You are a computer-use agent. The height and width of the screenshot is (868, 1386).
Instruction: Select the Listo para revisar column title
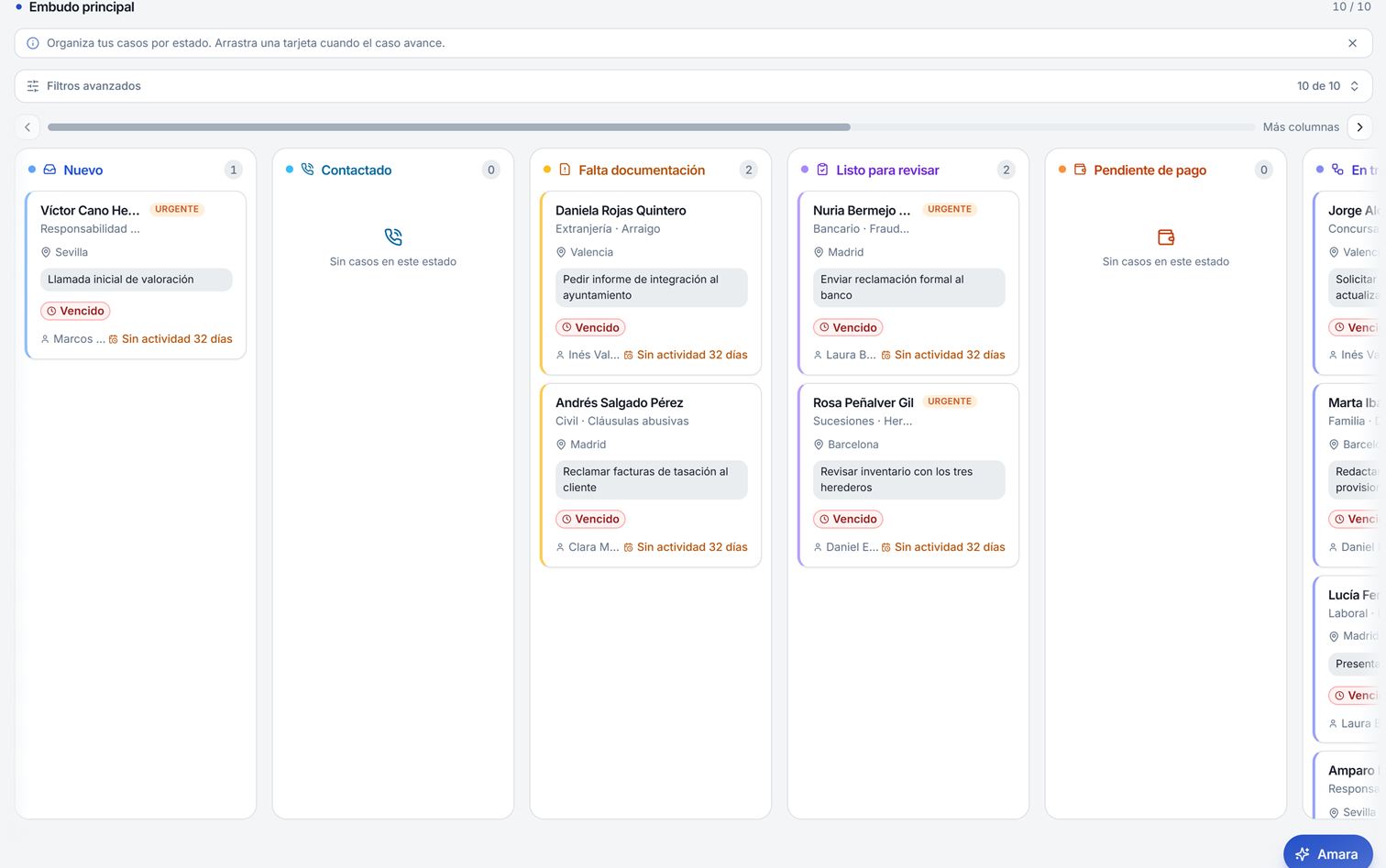[x=887, y=170]
